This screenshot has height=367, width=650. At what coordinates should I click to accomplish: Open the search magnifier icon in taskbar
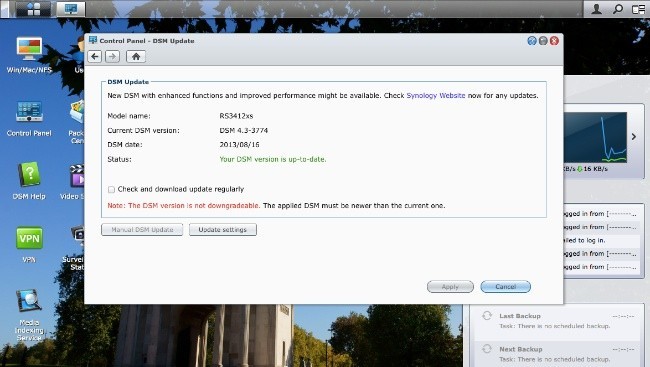click(x=618, y=9)
